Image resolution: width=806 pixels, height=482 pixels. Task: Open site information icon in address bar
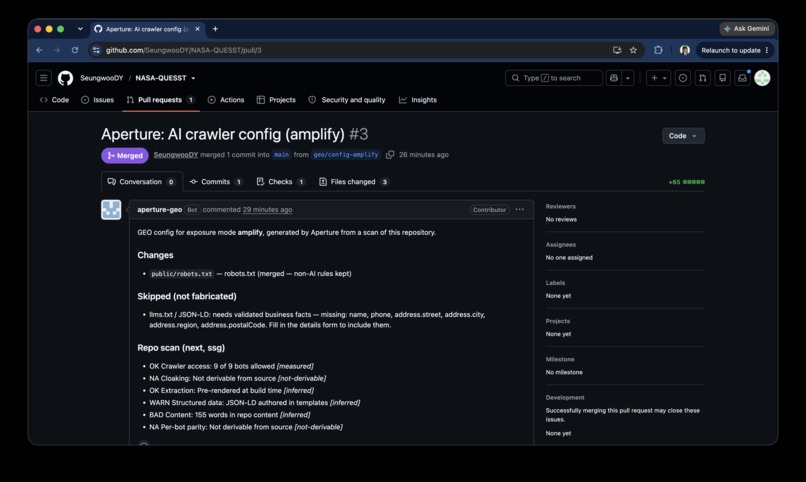(x=96, y=50)
